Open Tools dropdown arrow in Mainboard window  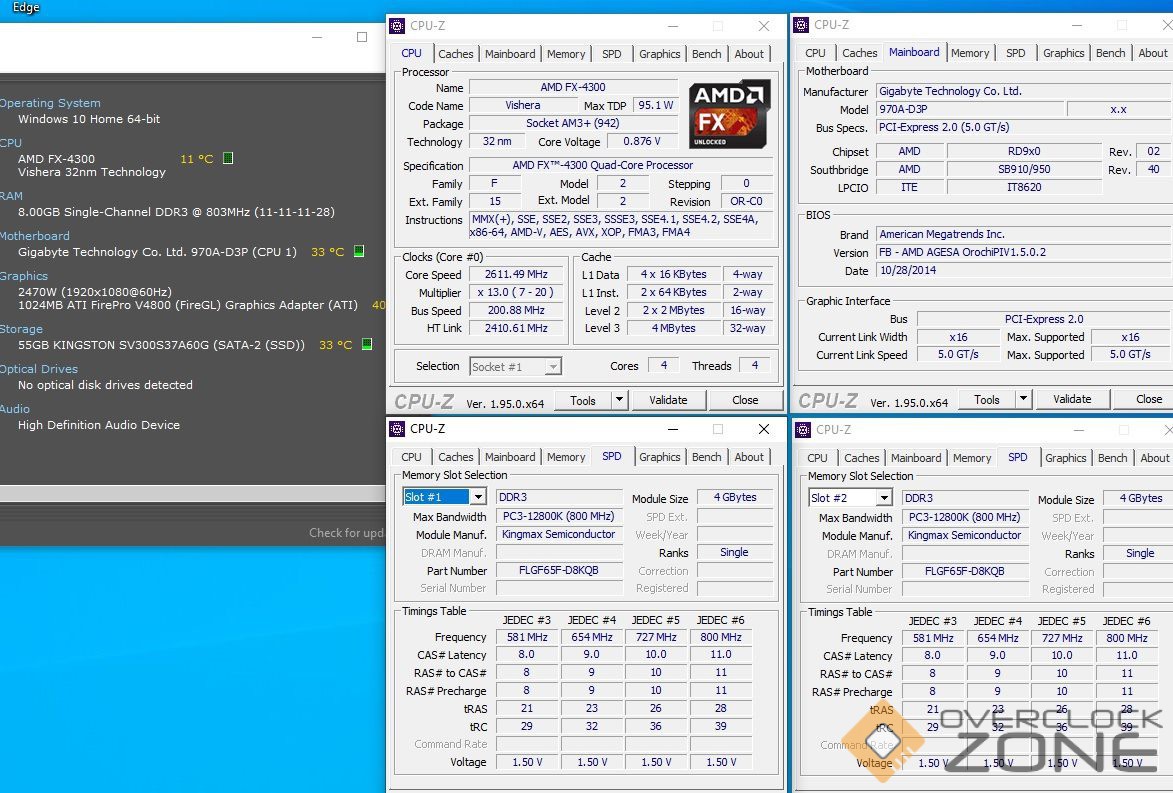(1023, 399)
